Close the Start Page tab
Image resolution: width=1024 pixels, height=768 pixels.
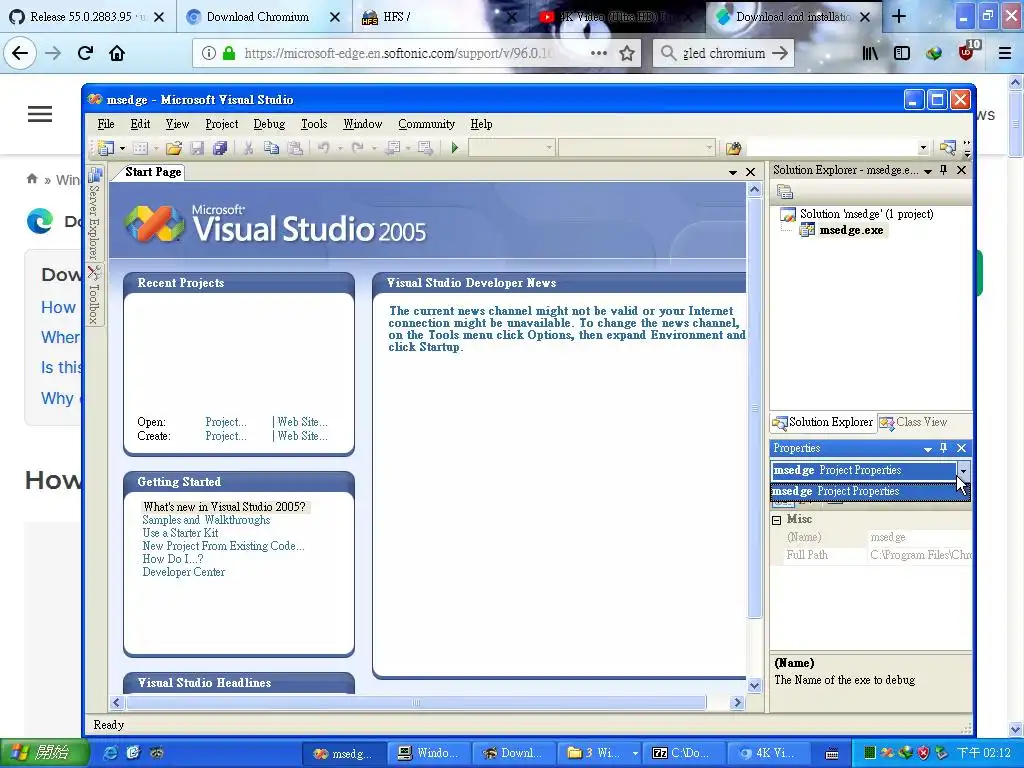(x=750, y=172)
